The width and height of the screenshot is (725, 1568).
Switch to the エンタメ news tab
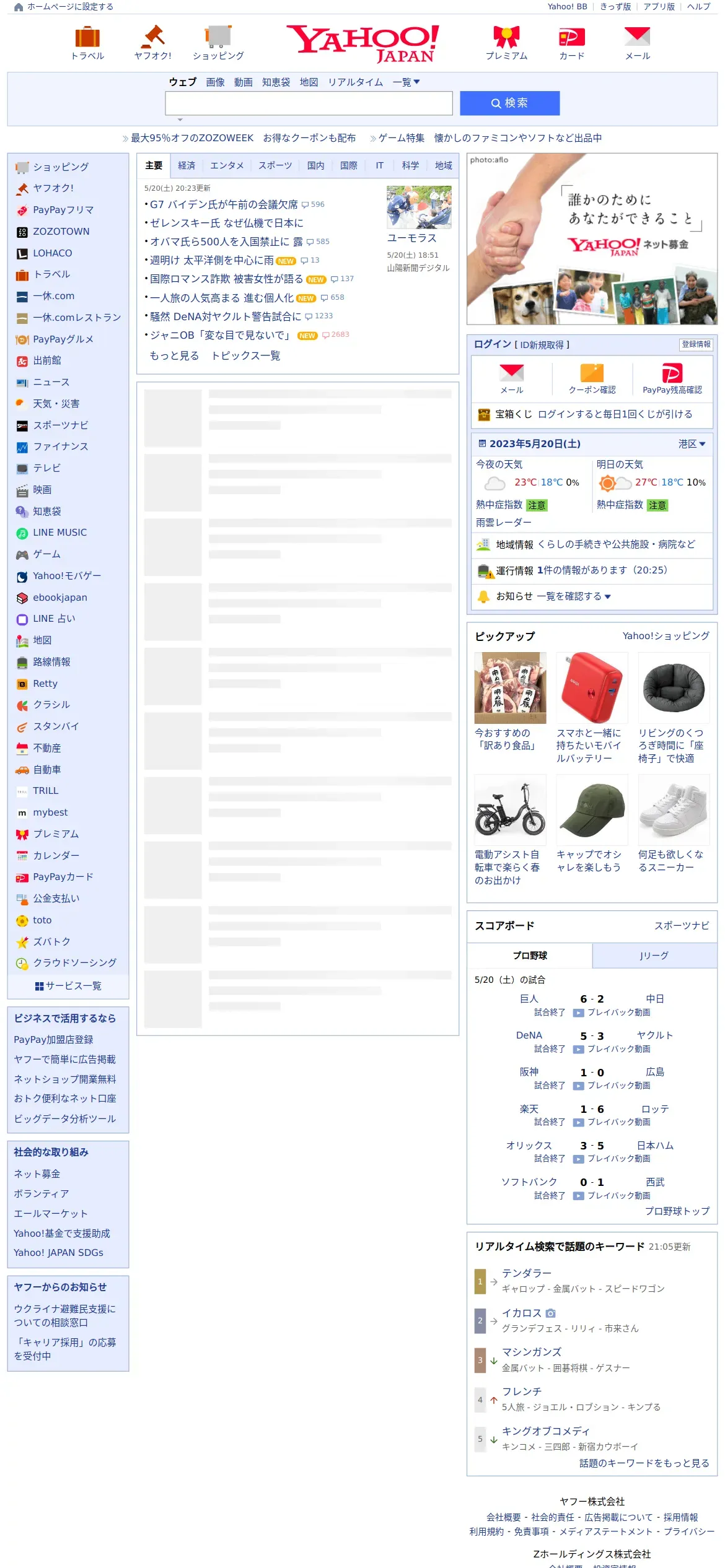[x=227, y=166]
